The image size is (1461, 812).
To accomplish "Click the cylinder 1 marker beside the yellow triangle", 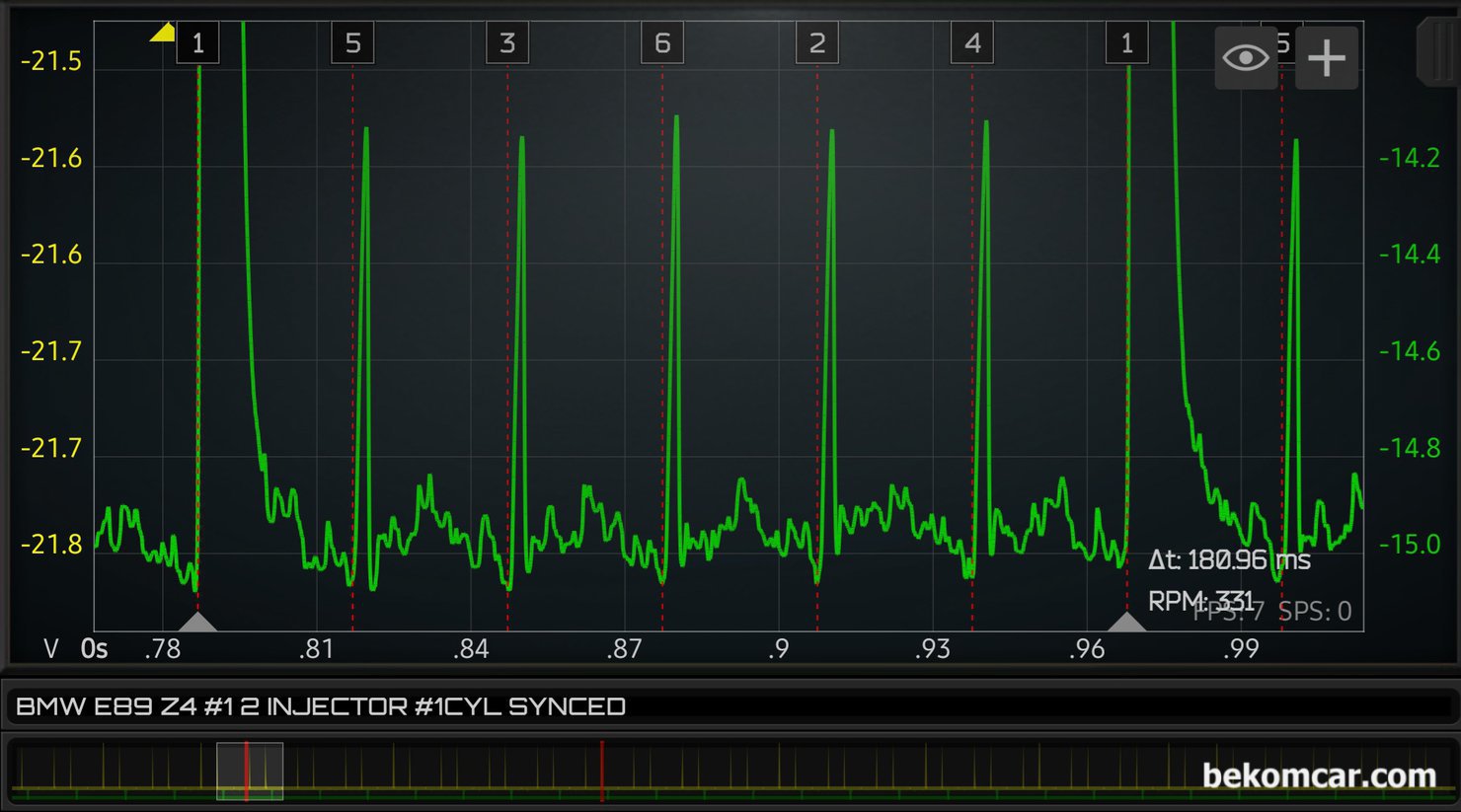I will tap(197, 43).
